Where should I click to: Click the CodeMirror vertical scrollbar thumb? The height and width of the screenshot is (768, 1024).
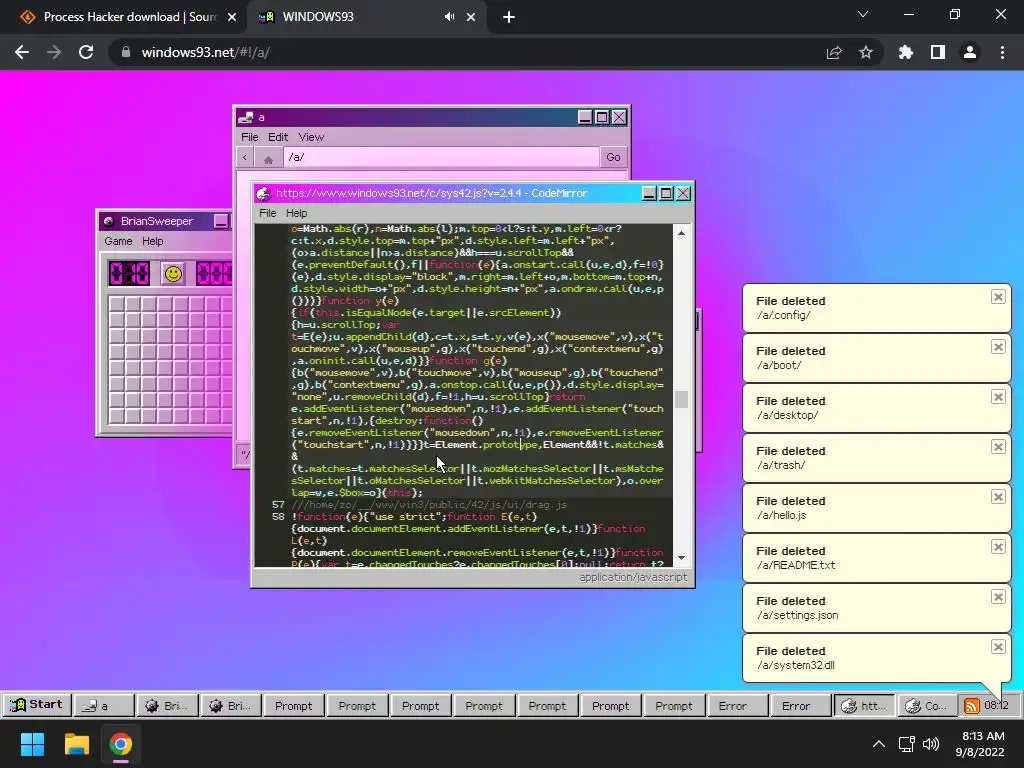[681, 399]
